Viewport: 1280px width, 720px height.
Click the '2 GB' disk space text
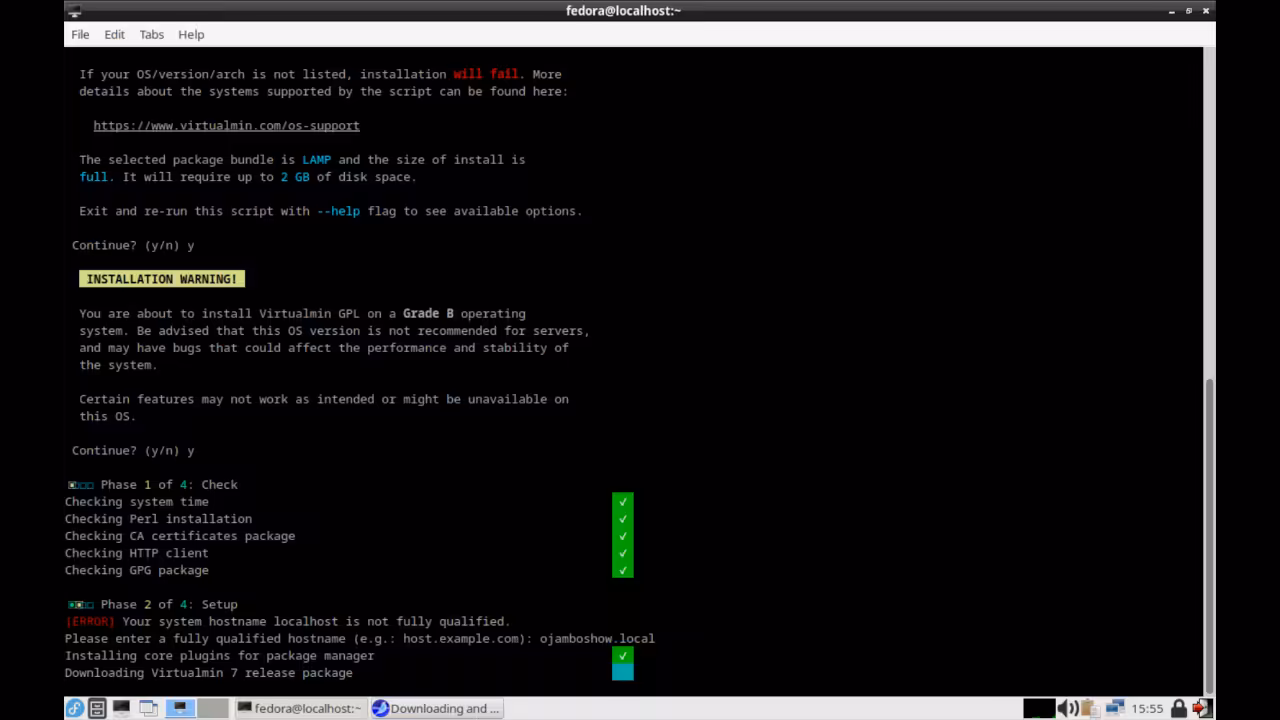pyautogui.click(x=295, y=177)
